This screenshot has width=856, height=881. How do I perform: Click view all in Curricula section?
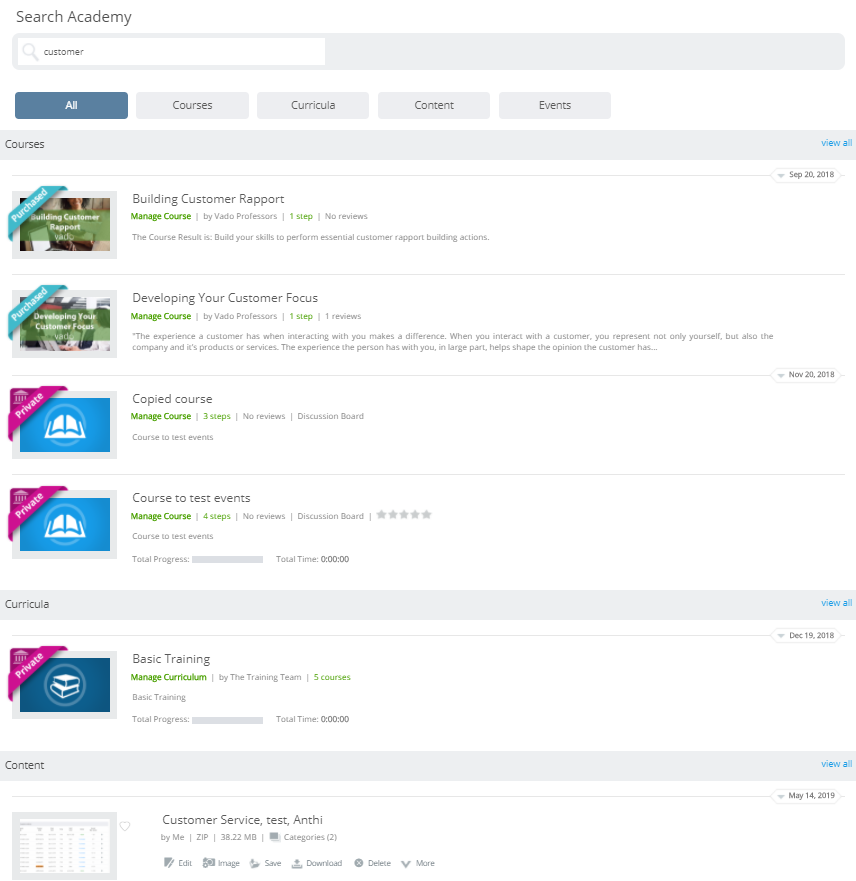(x=836, y=603)
